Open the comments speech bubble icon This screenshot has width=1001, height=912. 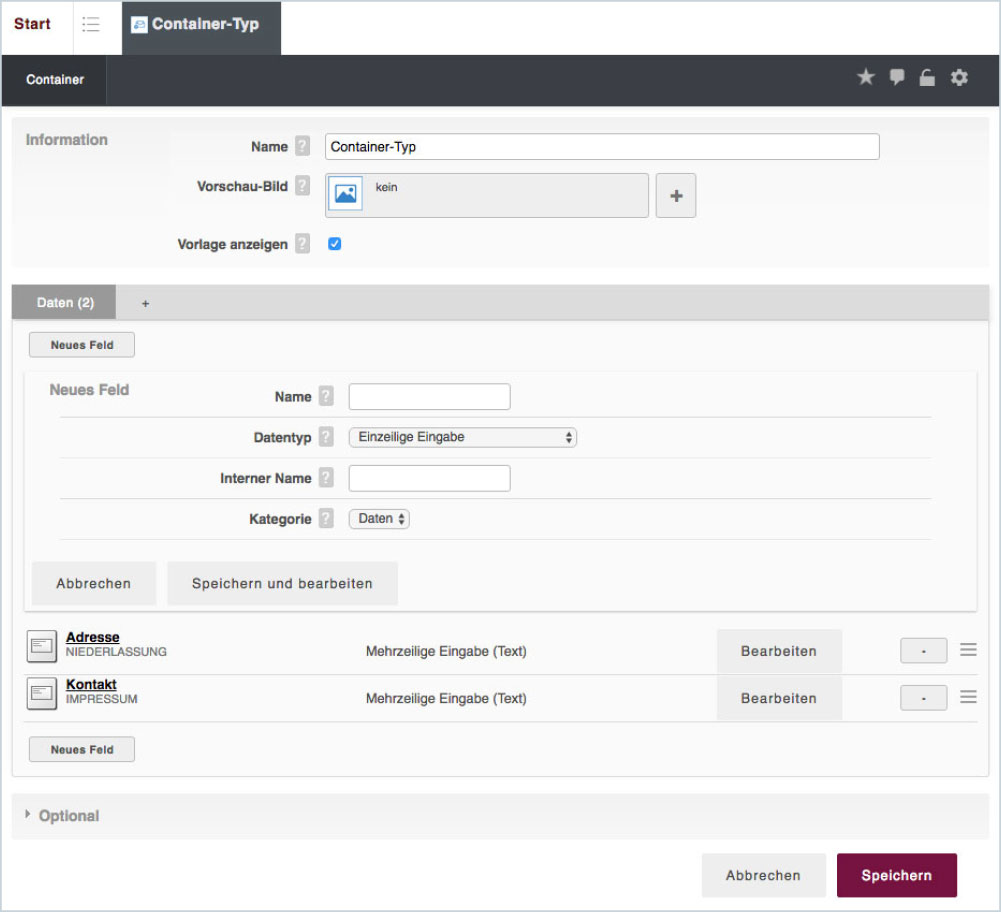point(897,77)
